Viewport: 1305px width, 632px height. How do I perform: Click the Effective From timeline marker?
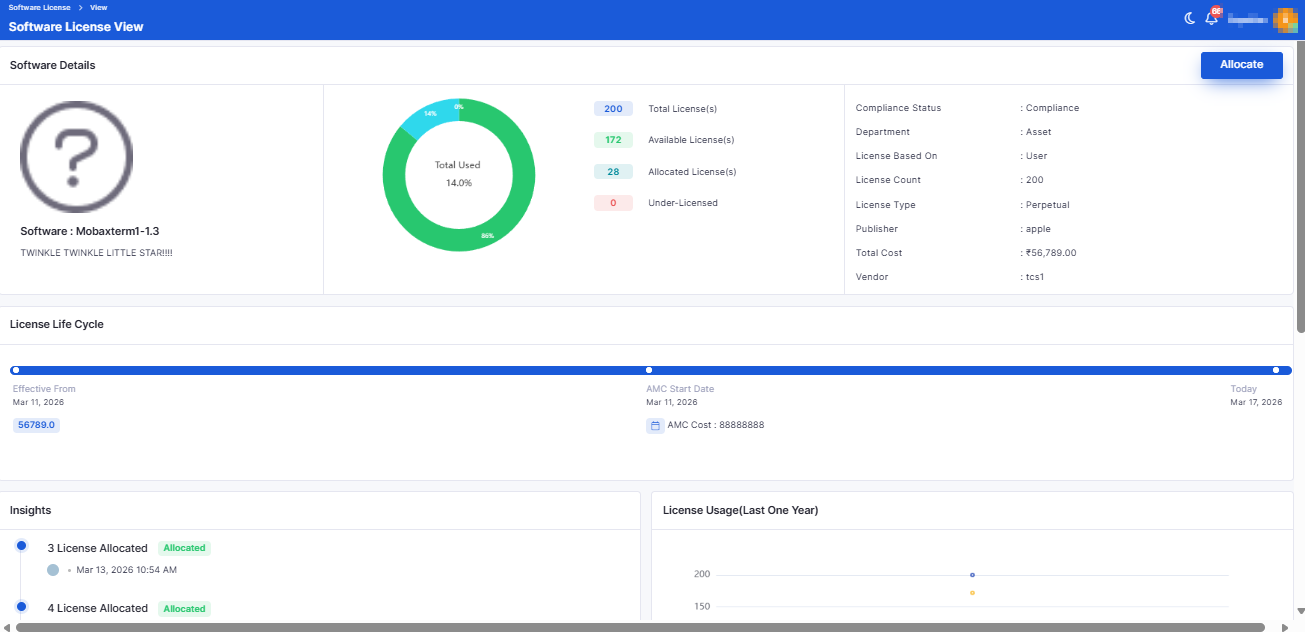coord(15,370)
